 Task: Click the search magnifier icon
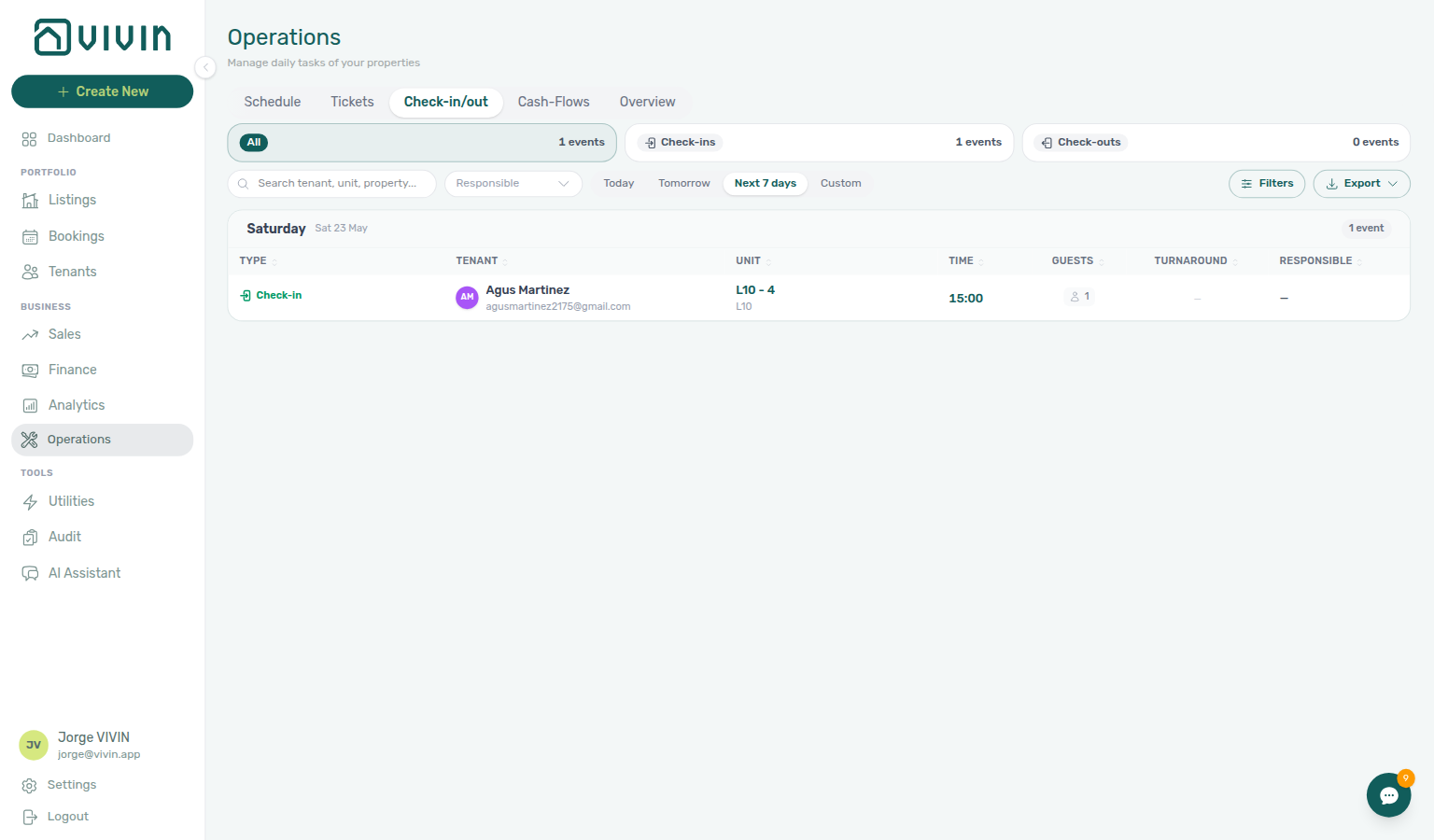tap(243, 184)
